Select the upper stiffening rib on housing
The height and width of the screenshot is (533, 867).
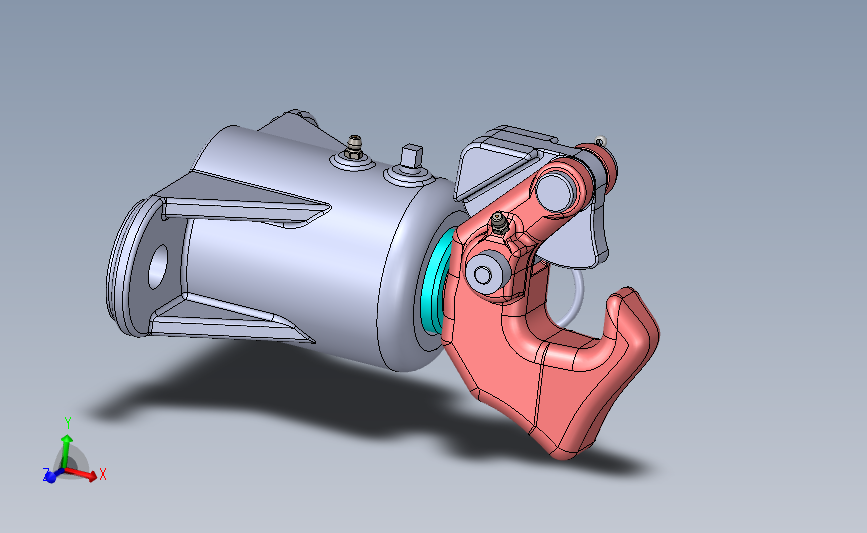(246, 210)
